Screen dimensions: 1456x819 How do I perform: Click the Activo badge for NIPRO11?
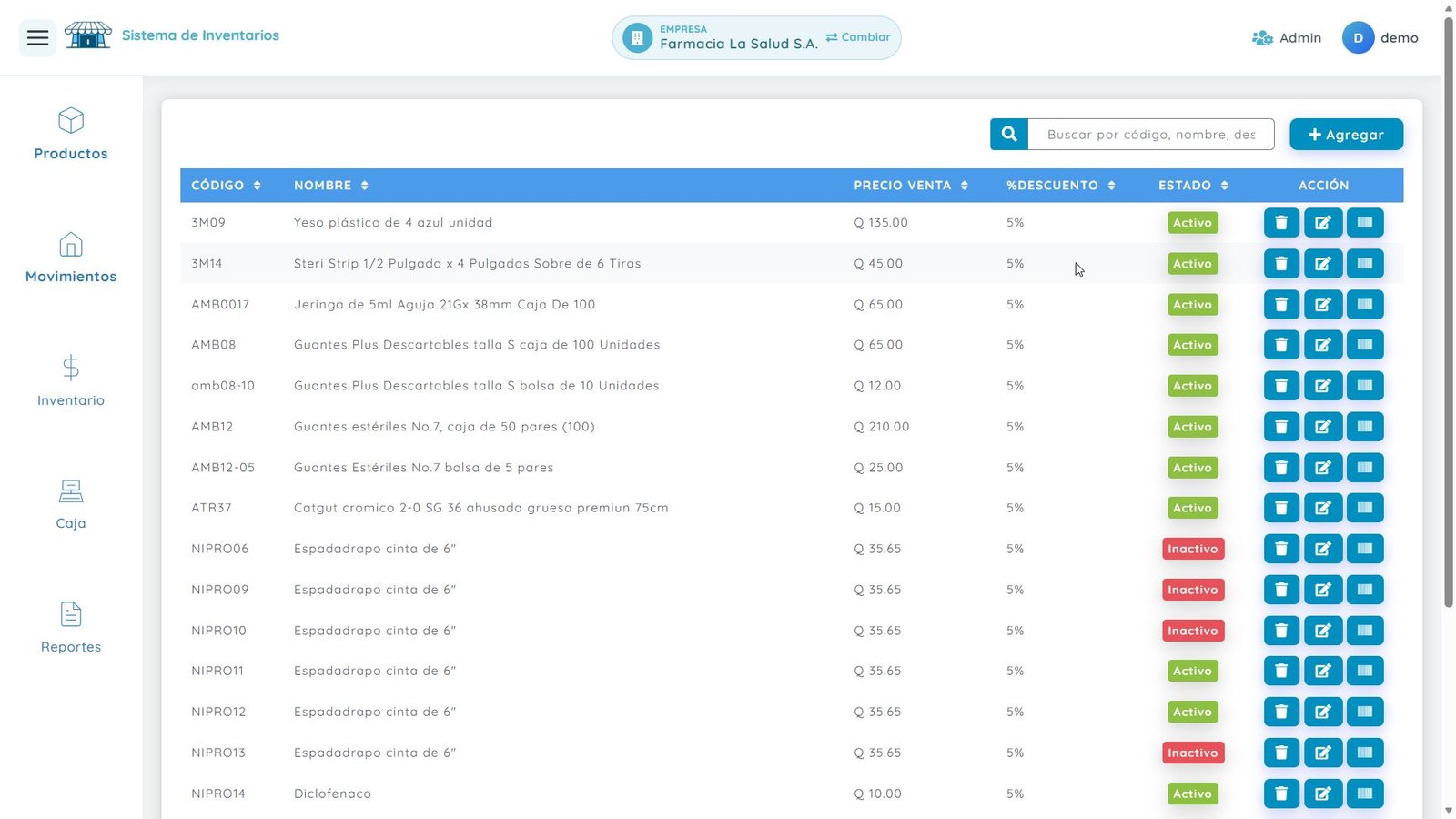tap(1193, 671)
